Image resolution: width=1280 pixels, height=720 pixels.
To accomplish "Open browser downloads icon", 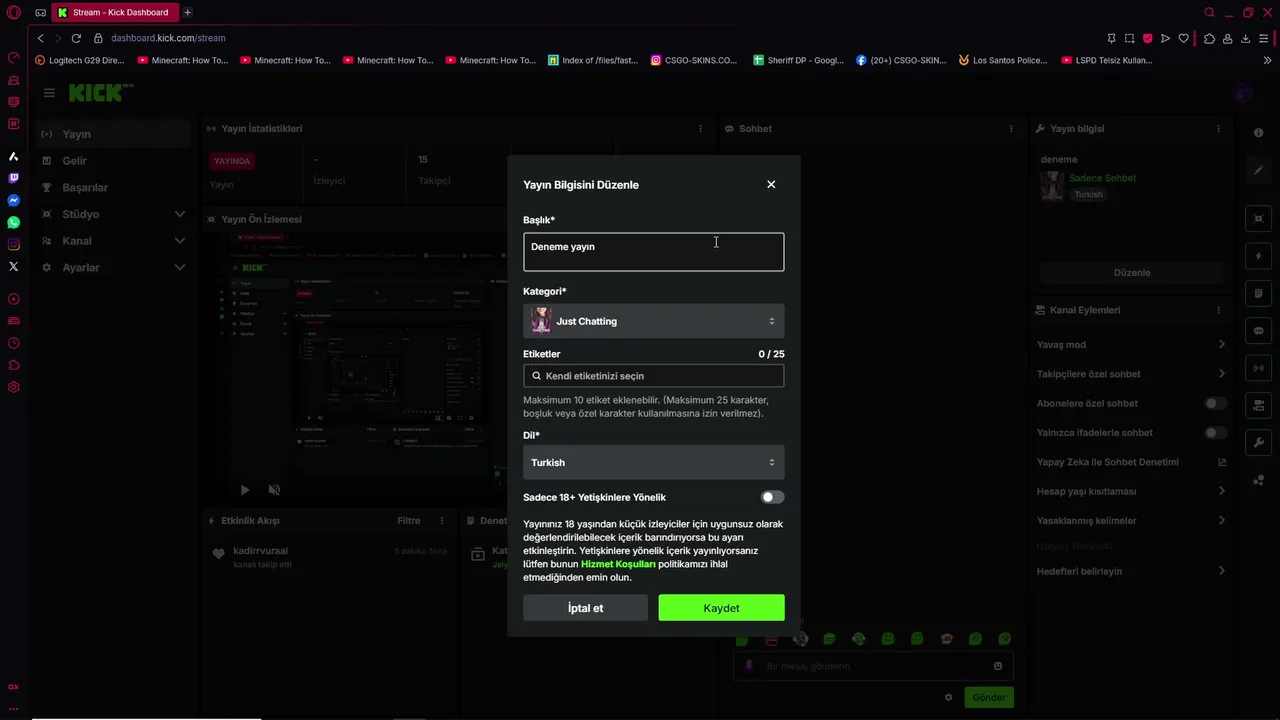I will coord(1246,38).
